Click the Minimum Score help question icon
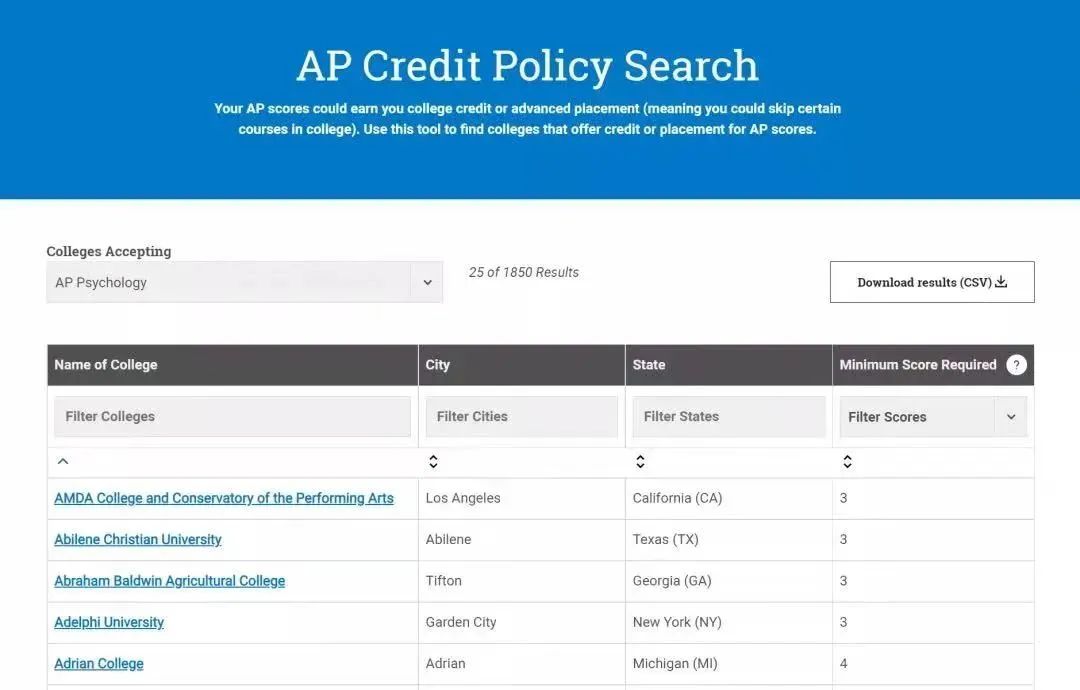1080x690 pixels. [1016, 365]
